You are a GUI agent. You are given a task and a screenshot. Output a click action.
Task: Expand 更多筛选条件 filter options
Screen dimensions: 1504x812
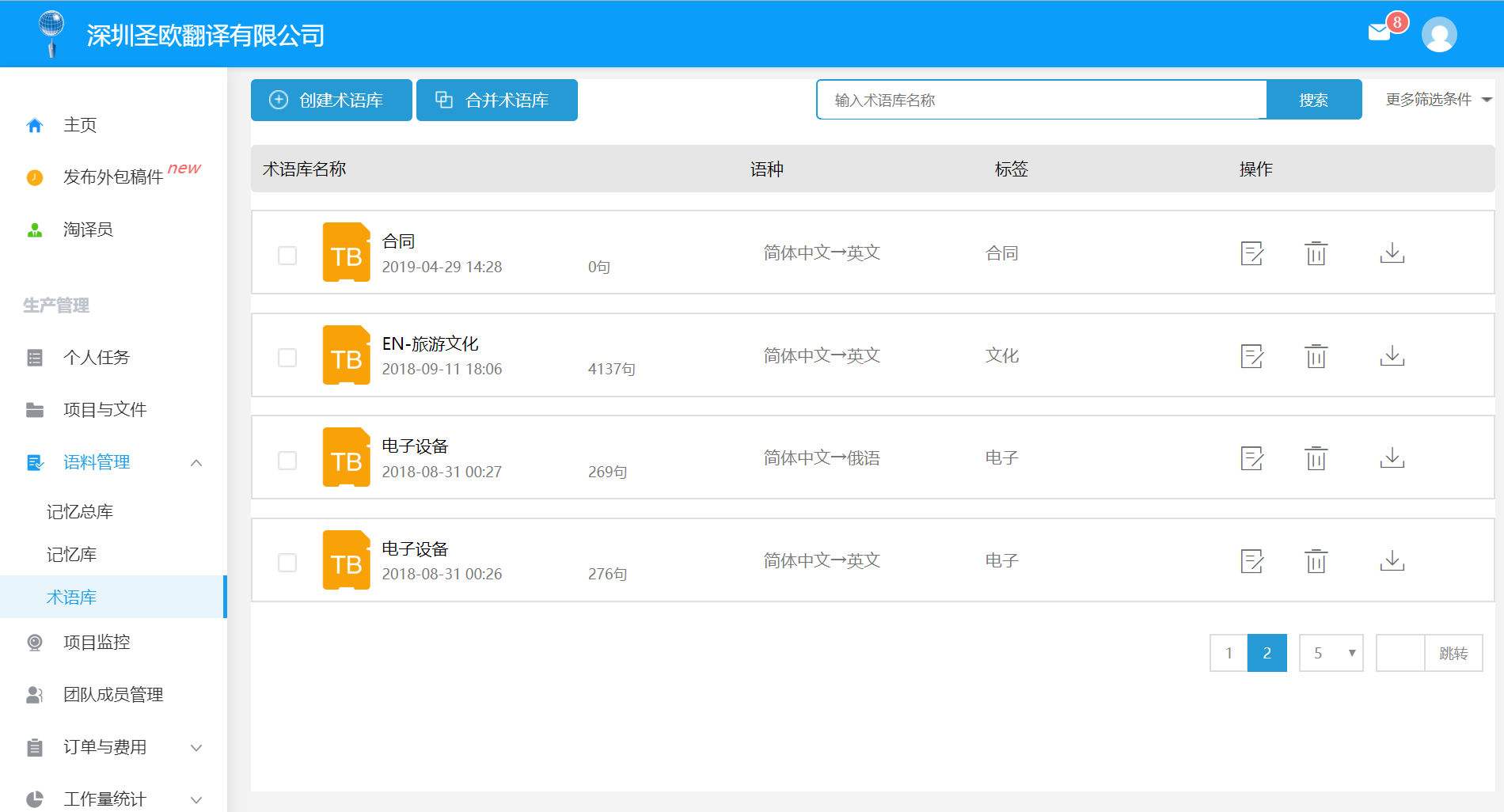[x=1438, y=100]
